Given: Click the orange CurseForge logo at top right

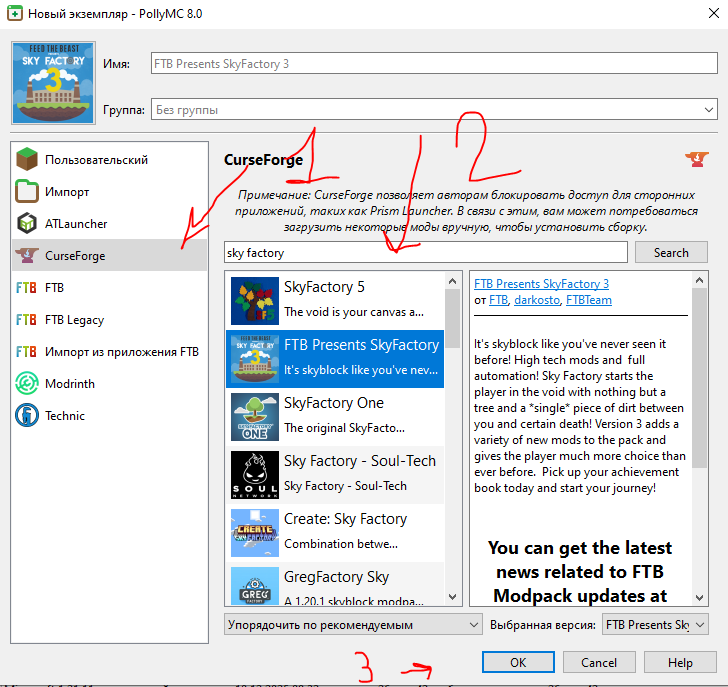Looking at the screenshot, I should click(x=696, y=159).
